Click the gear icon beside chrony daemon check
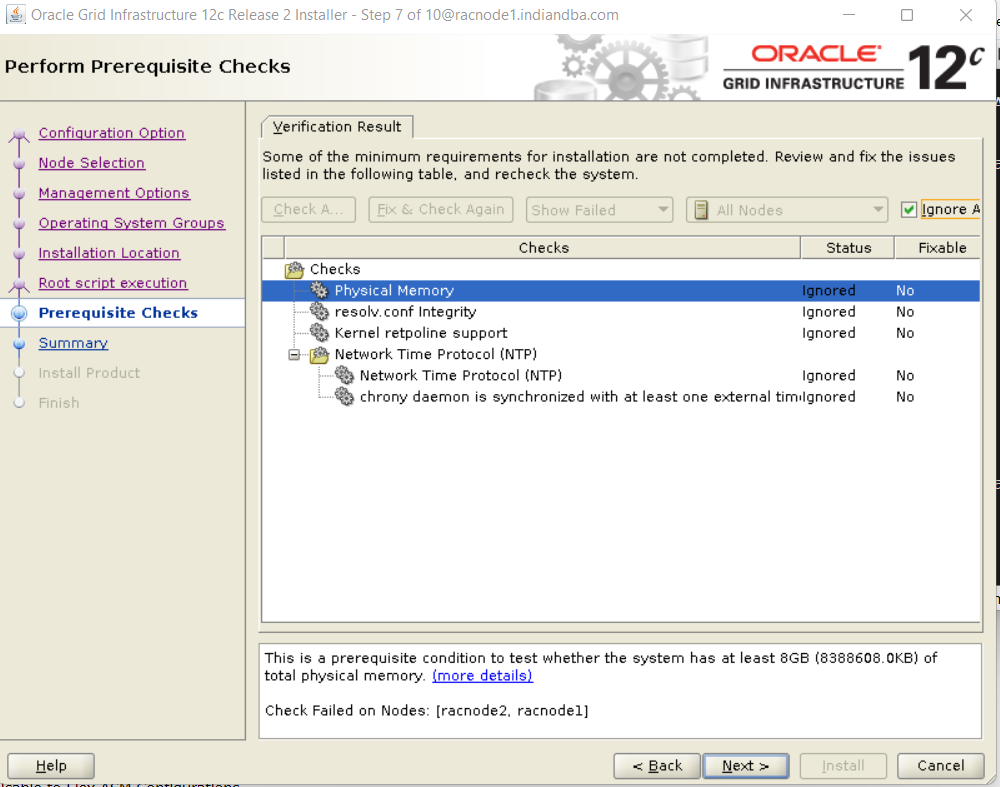 pos(344,397)
